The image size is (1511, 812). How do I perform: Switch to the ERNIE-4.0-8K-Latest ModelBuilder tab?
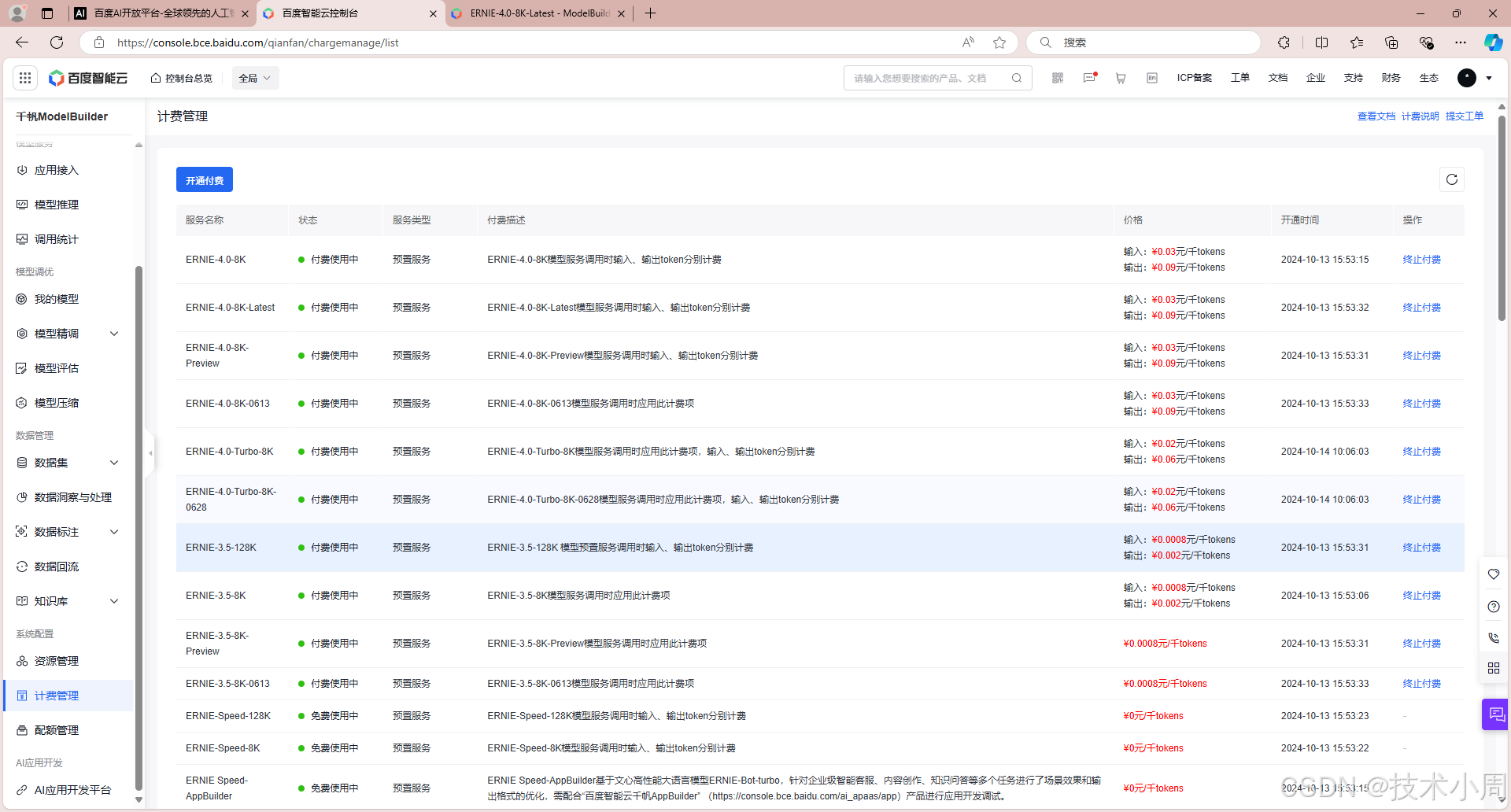[539, 13]
